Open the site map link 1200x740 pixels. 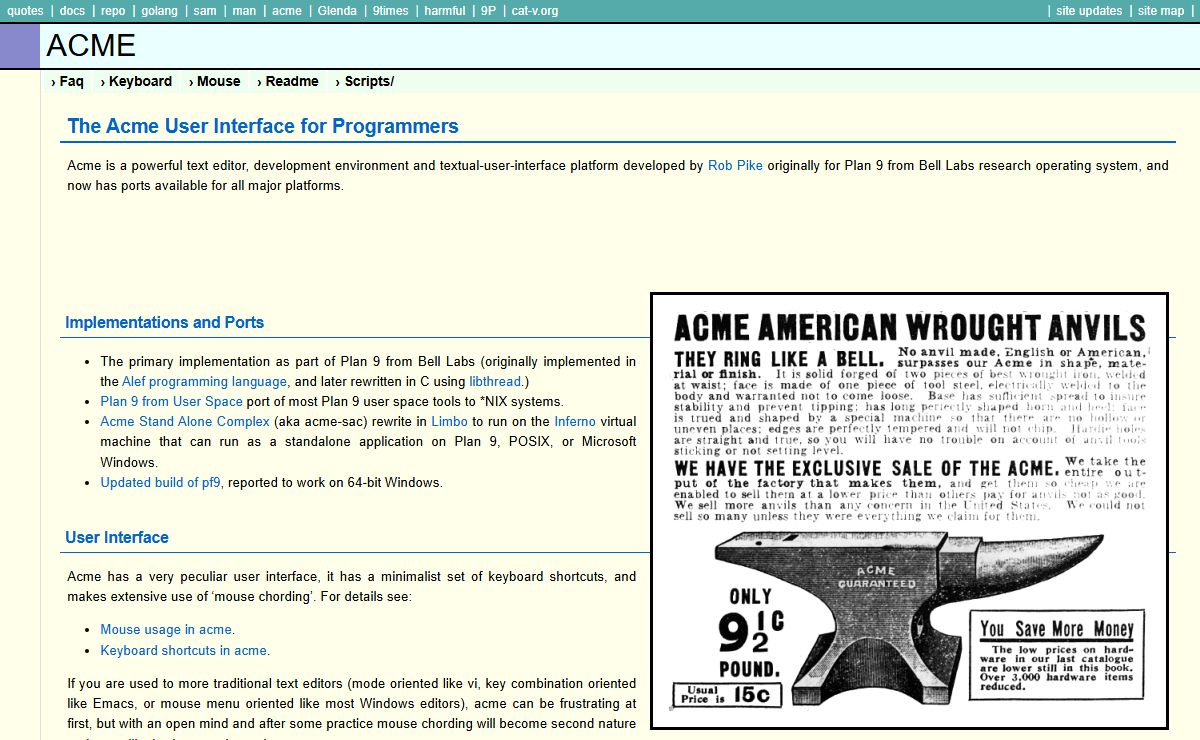[x=1160, y=11]
